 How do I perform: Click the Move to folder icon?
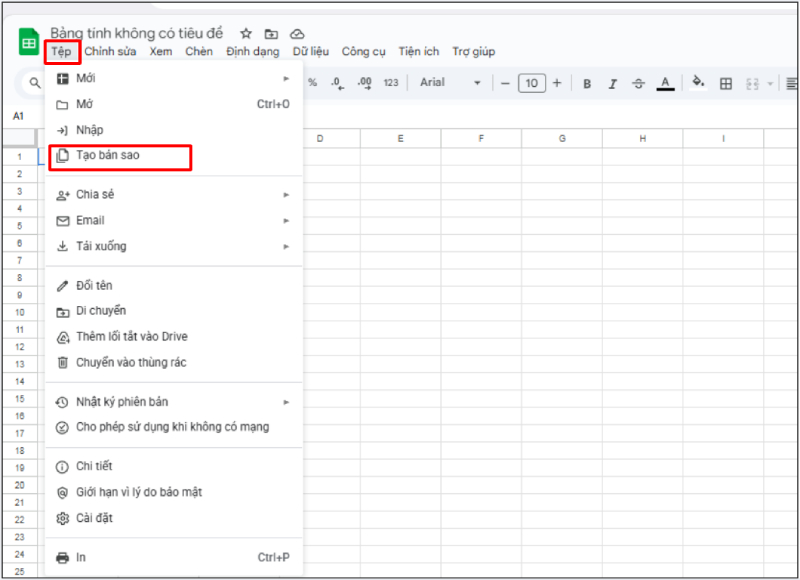(272, 33)
